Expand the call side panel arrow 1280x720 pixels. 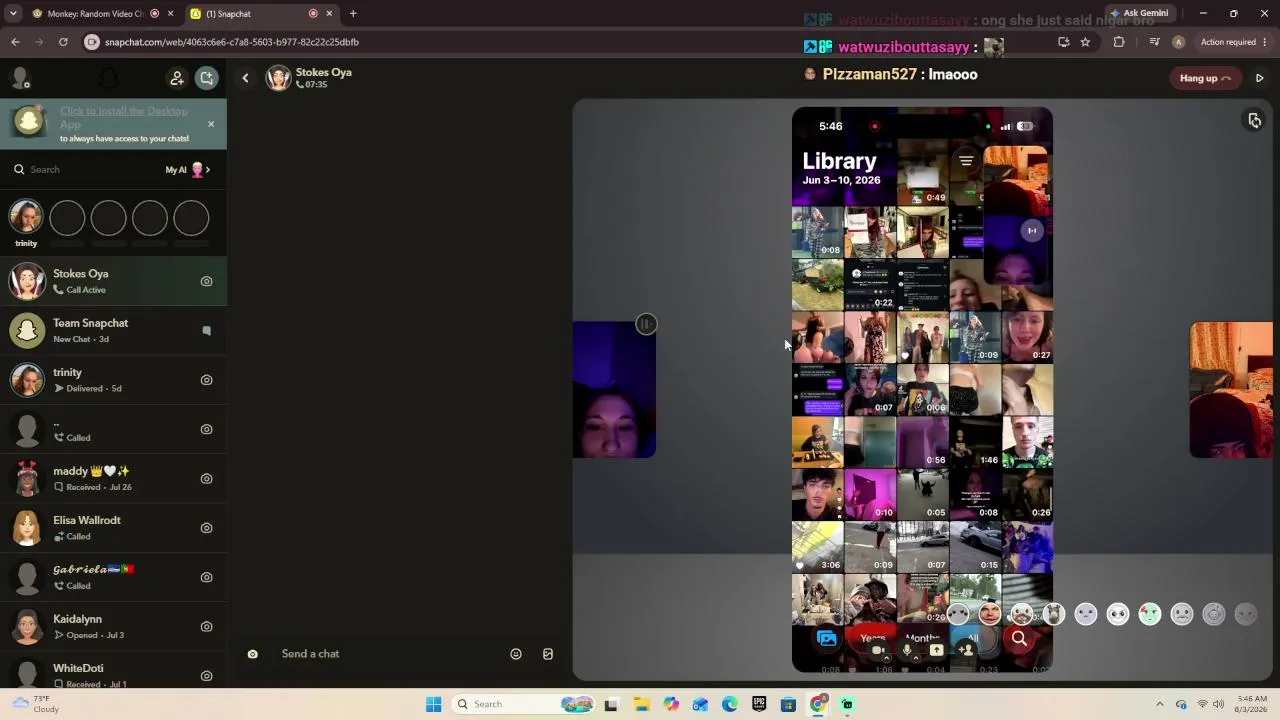pyautogui.click(x=1259, y=78)
